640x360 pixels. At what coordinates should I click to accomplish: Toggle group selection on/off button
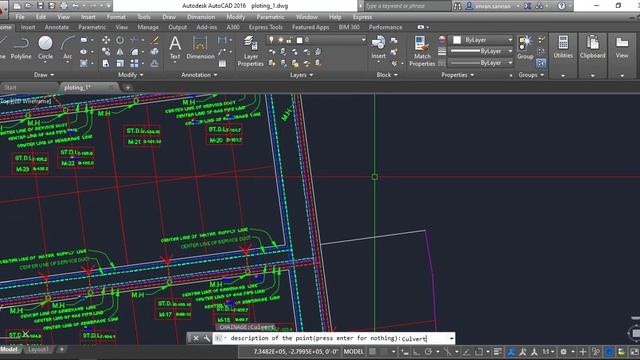[x=541, y=63]
